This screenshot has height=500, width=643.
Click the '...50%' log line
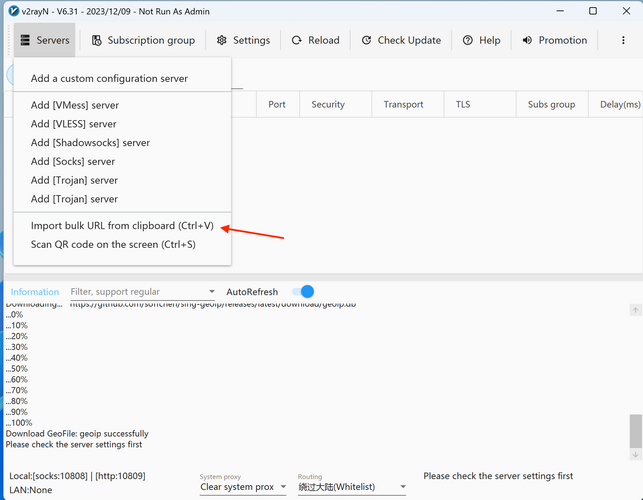pyautogui.click(x=17, y=368)
